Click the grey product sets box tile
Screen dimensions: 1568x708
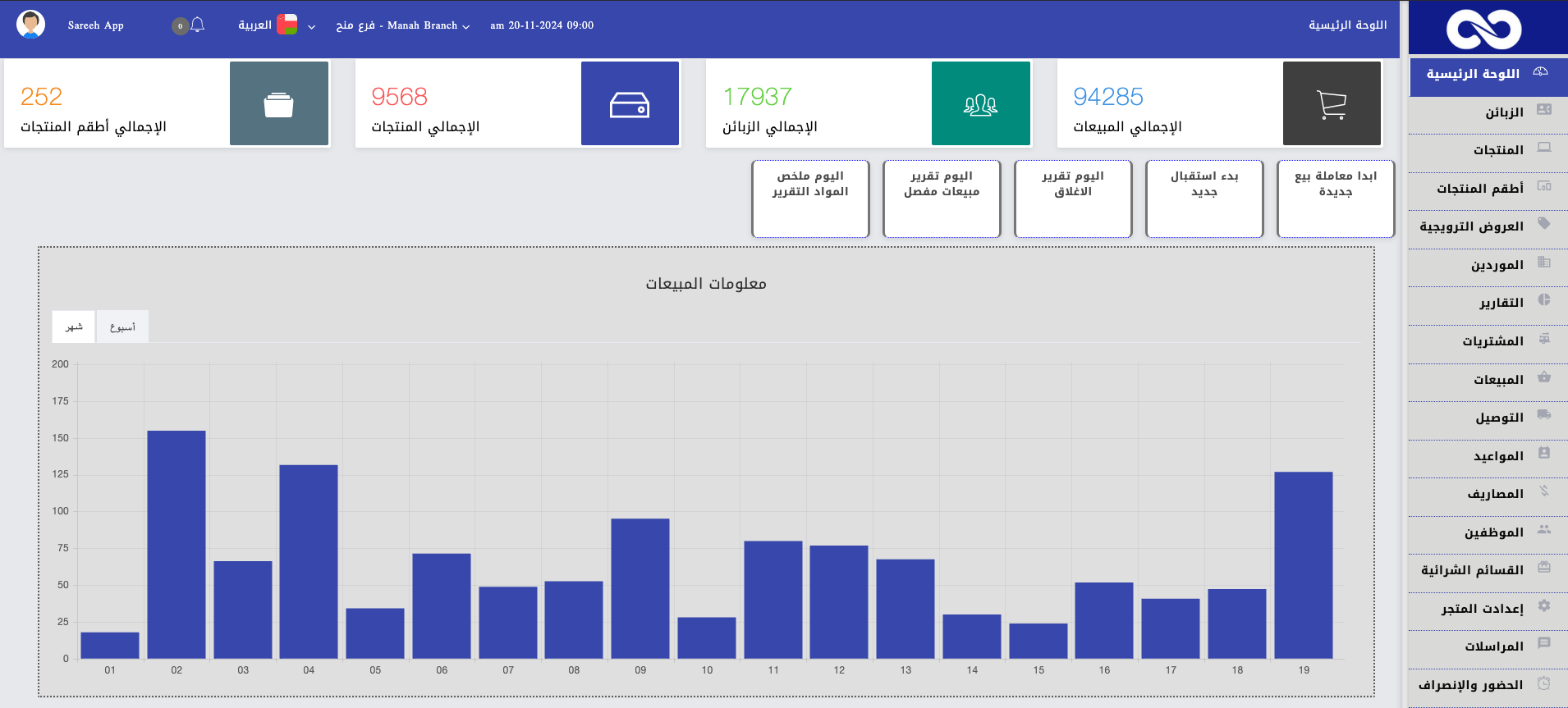pos(279,103)
